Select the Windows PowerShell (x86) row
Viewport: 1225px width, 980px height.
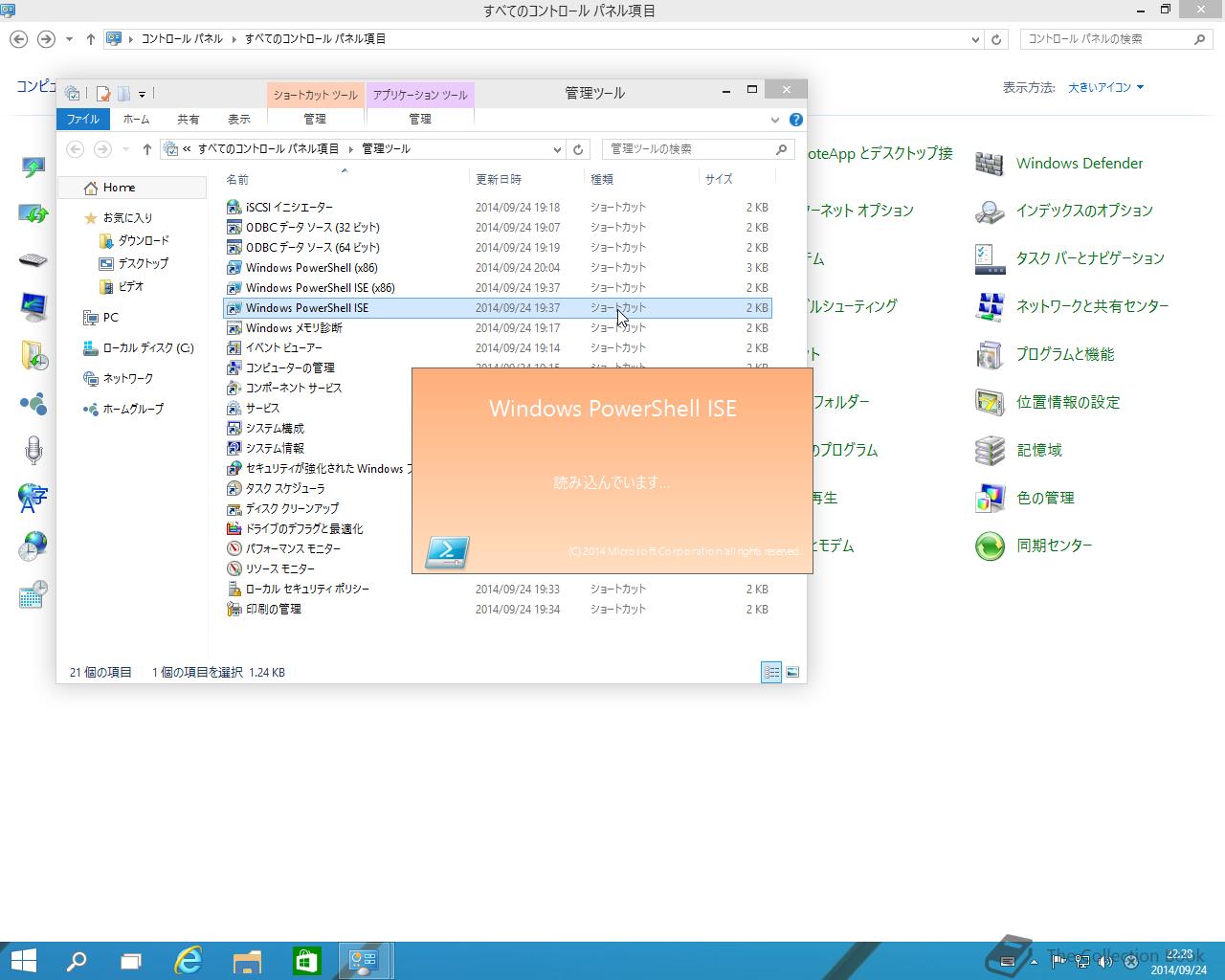pyautogui.click(x=498, y=268)
